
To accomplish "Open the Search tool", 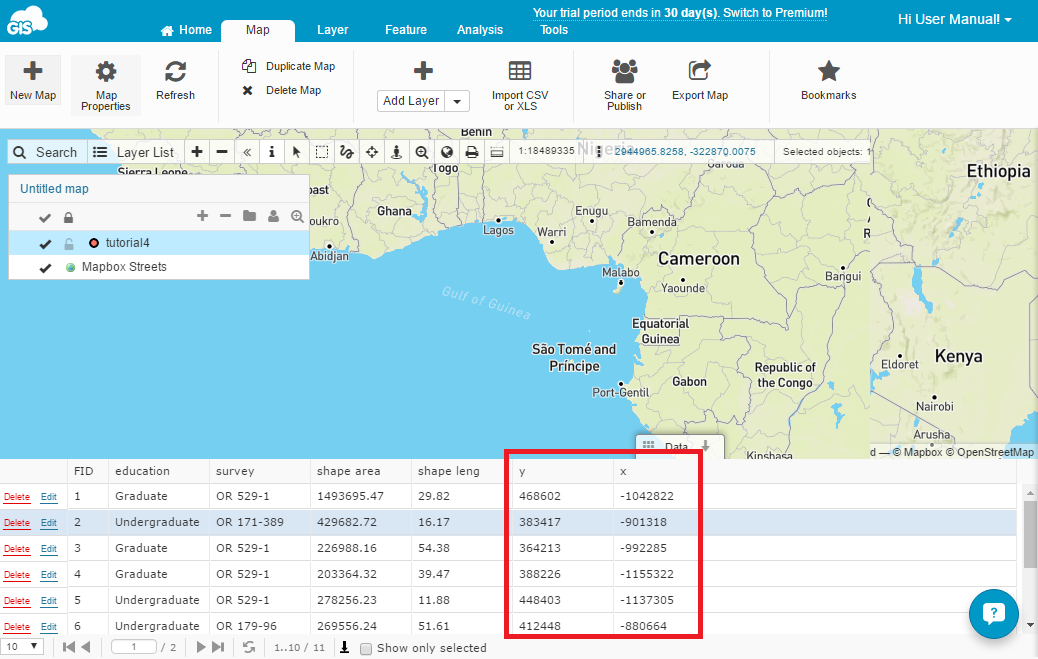I will pos(46,152).
